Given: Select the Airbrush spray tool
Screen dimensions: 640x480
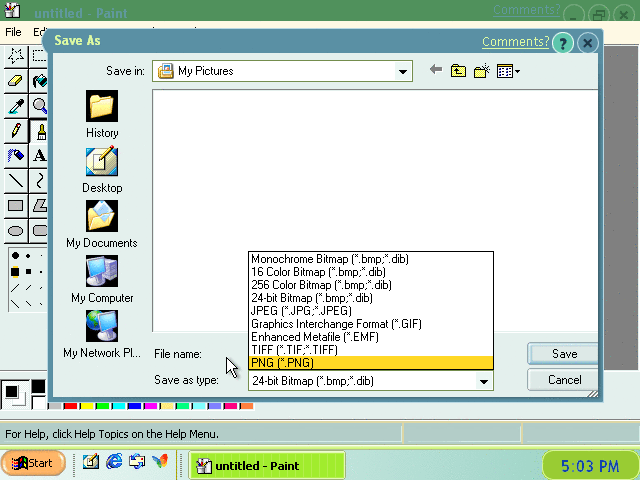Looking at the screenshot, I should point(16,156).
